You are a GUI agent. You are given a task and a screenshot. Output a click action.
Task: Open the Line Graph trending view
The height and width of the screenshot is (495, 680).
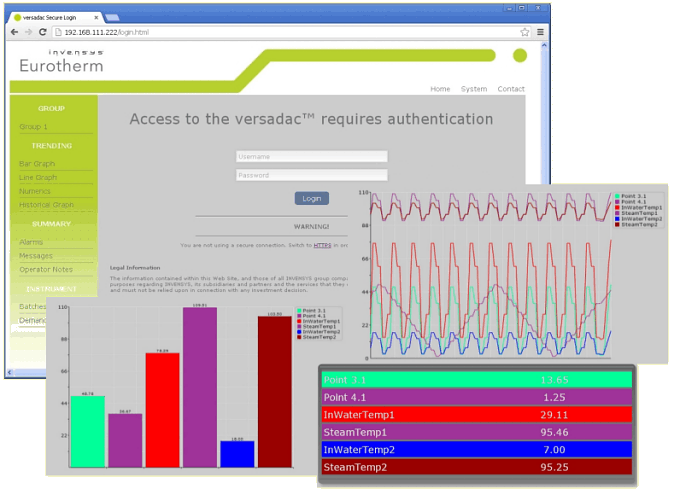pos(38,177)
